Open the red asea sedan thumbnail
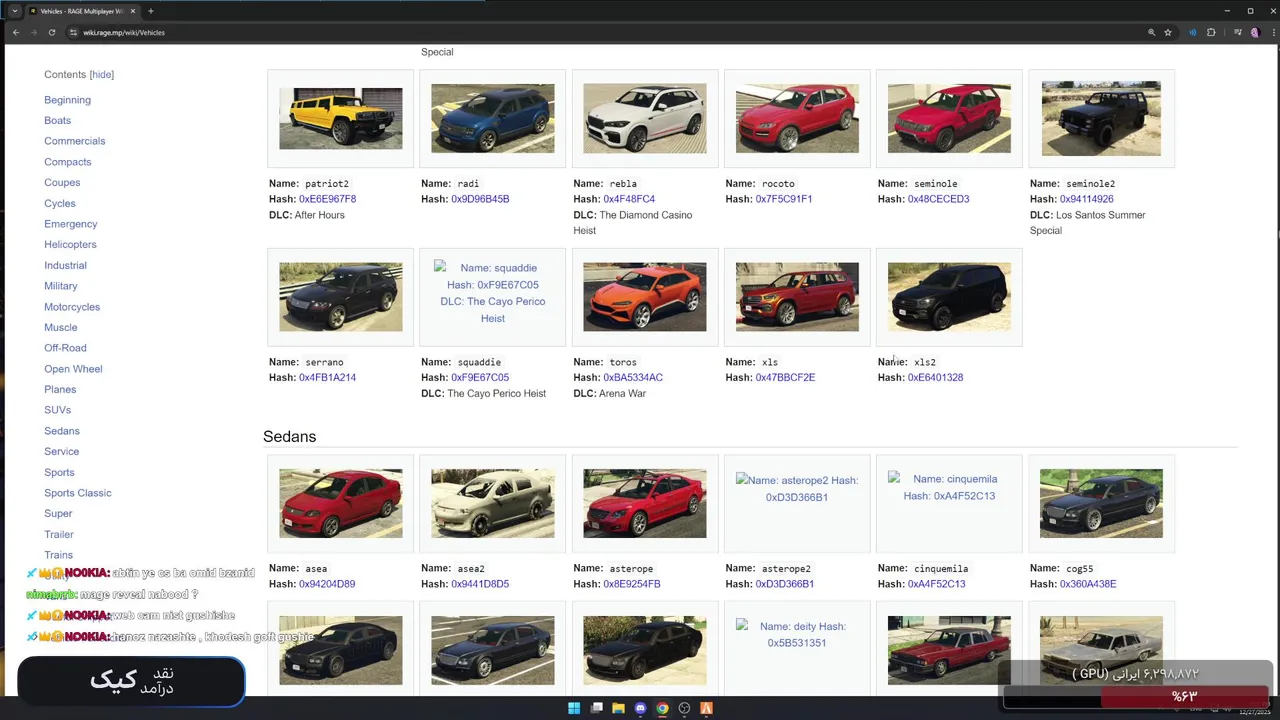The image size is (1280, 720). click(x=341, y=503)
